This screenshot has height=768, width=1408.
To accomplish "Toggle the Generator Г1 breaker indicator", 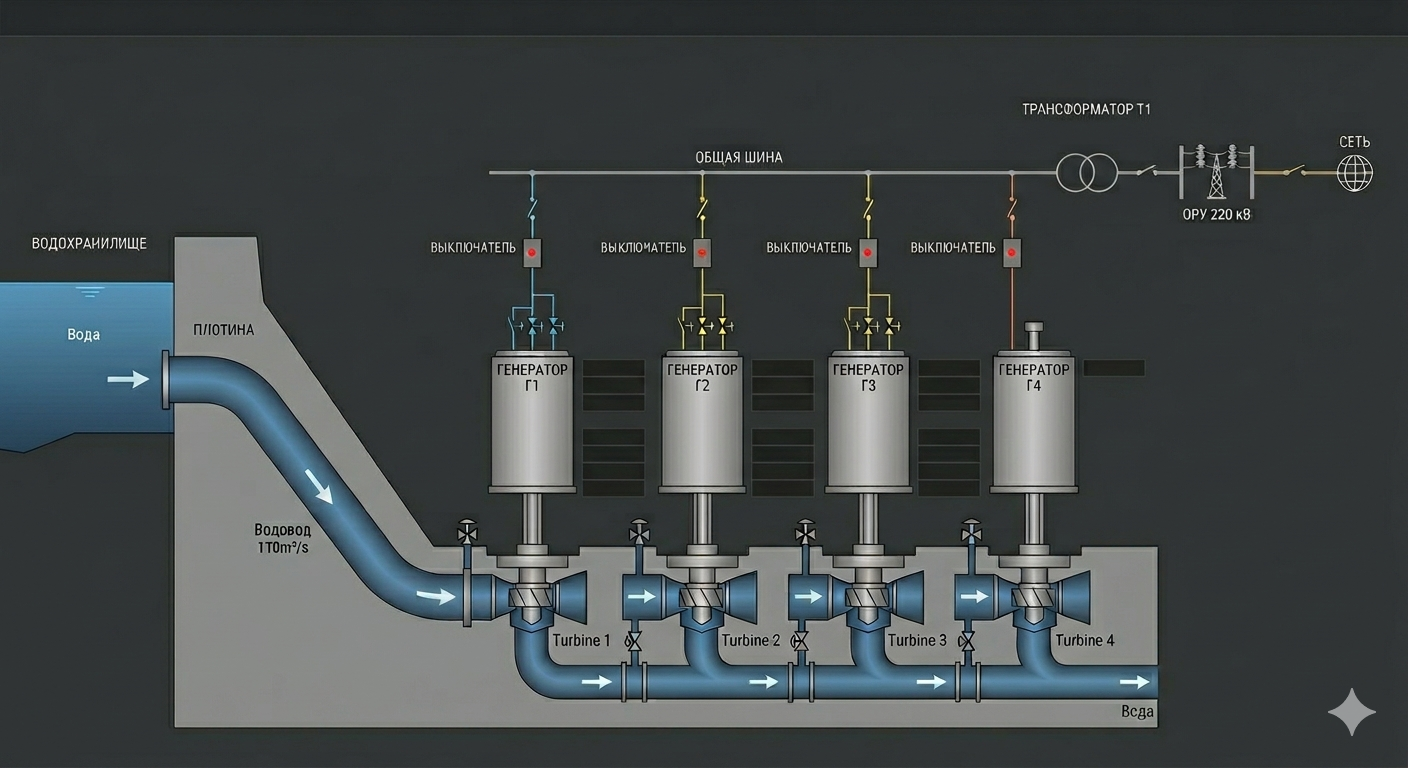I will pyautogui.click(x=532, y=252).
